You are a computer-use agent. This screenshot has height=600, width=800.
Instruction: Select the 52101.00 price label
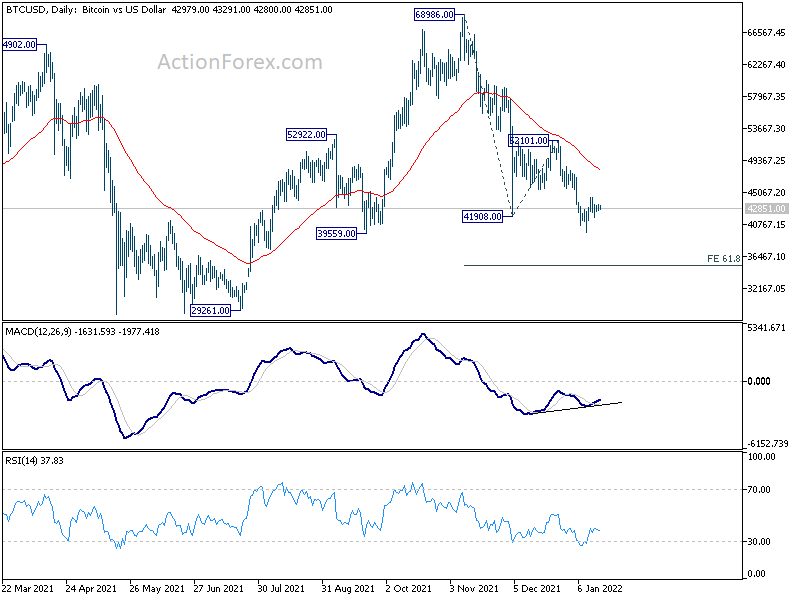(529, 140)
